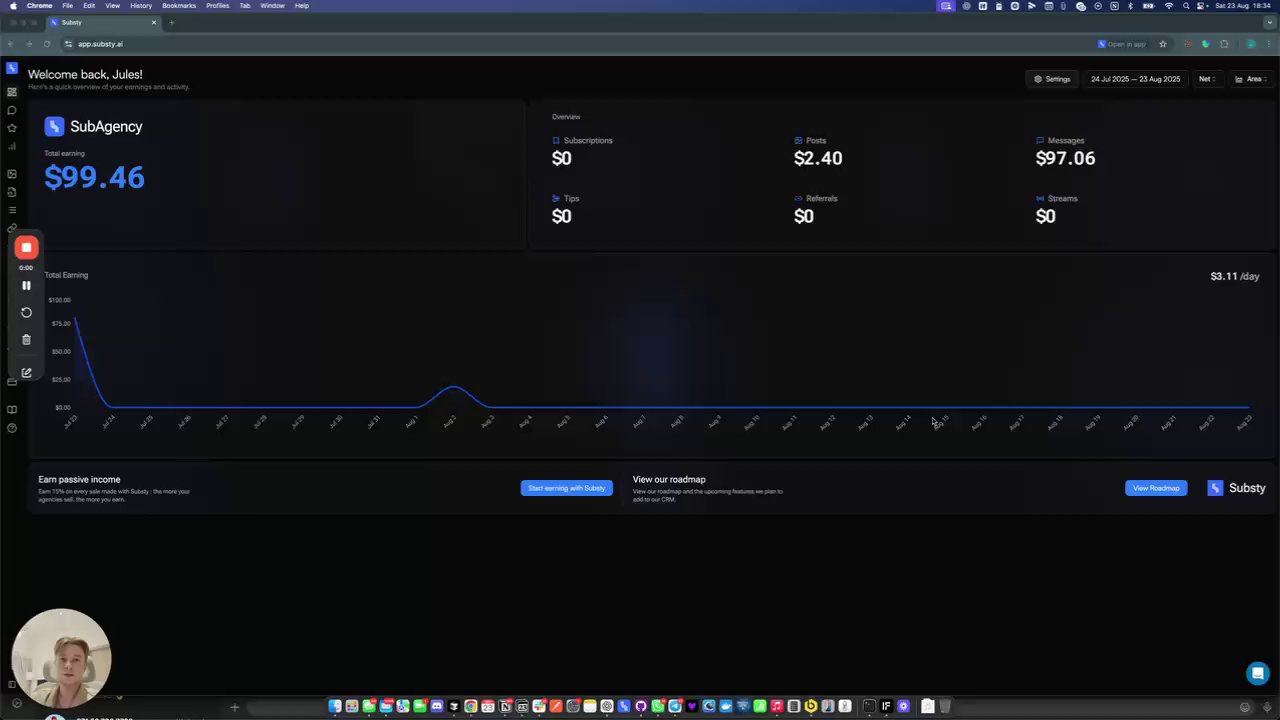Viewport: 1280px width, 720px height.
Task: Close the Substy browser tab
Action: 154,22
